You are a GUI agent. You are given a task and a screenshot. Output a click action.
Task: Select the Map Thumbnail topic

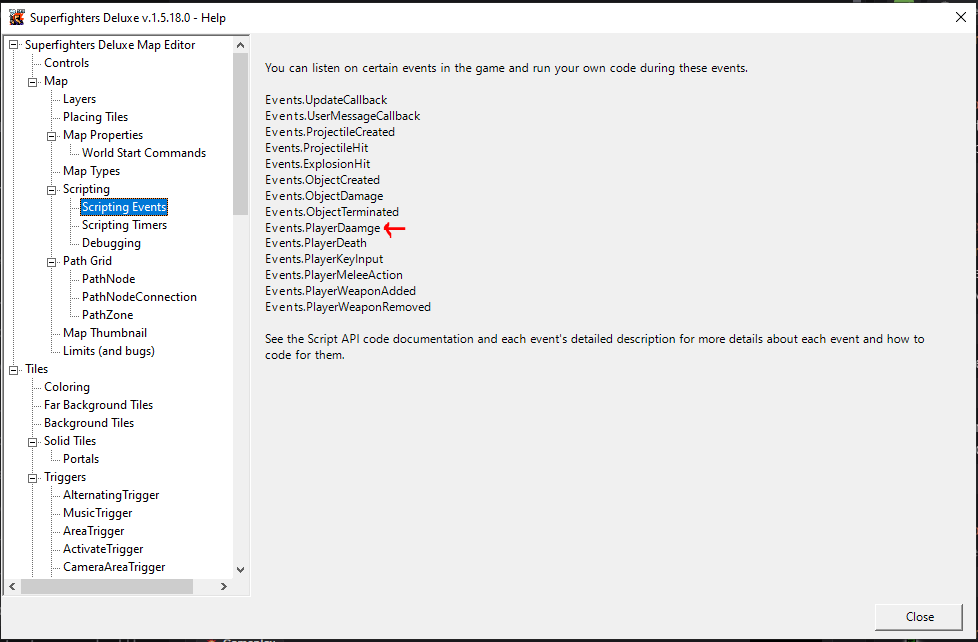click(x=105, y=333)
